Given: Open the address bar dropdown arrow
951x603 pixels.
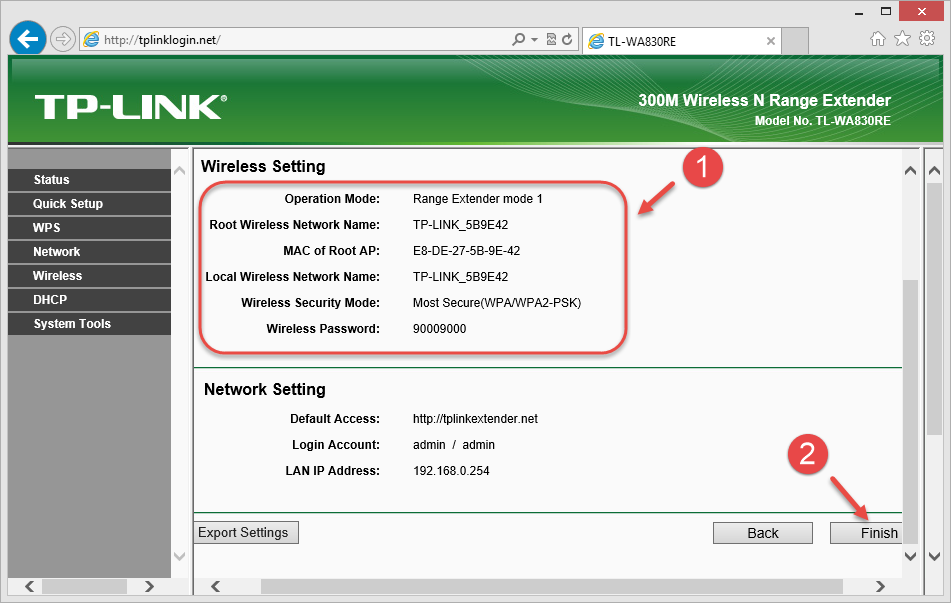Looking at the screenshot, I should [x=534, y=40].
